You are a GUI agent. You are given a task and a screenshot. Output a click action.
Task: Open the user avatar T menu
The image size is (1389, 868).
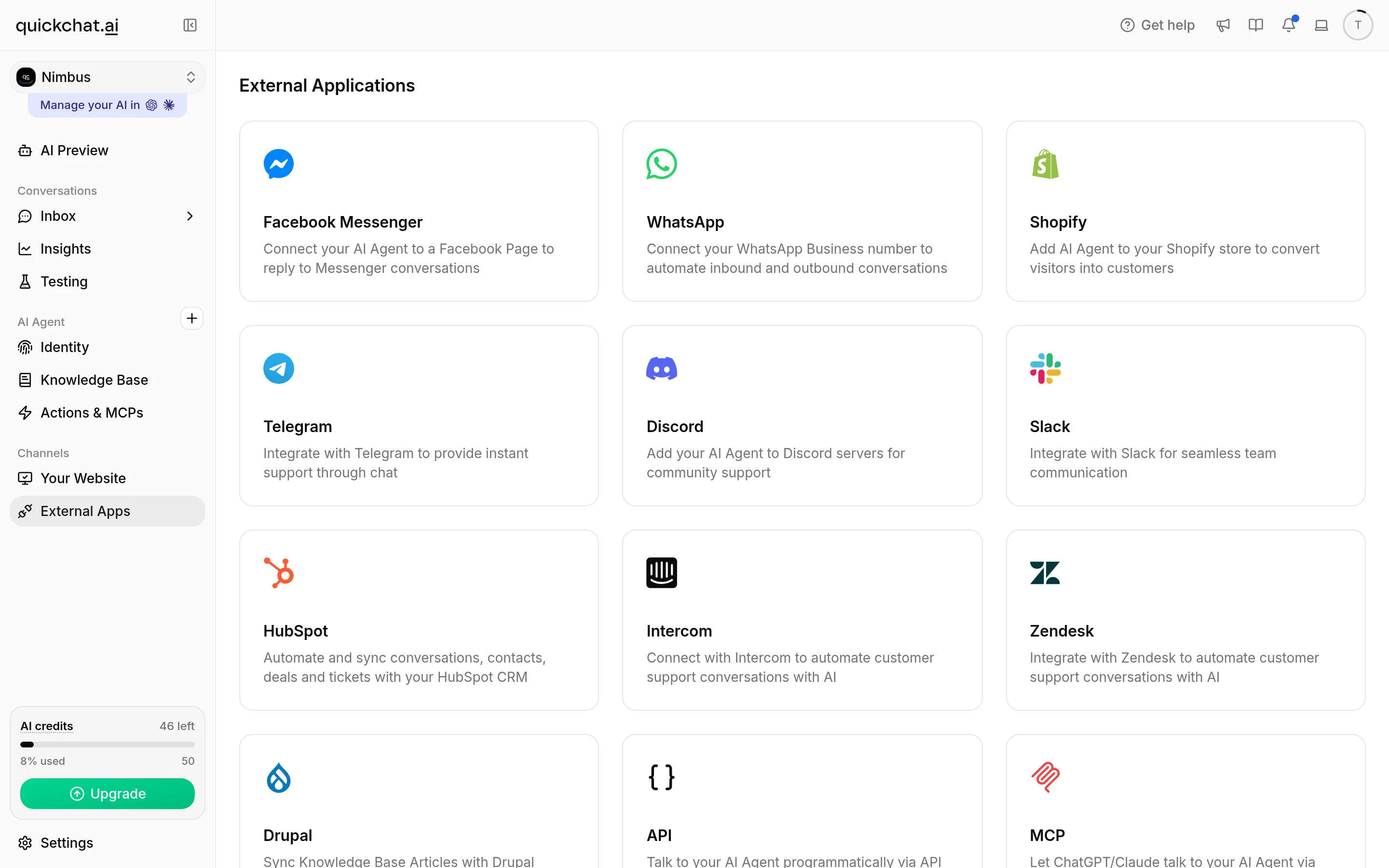click(x=1358, y=25)
